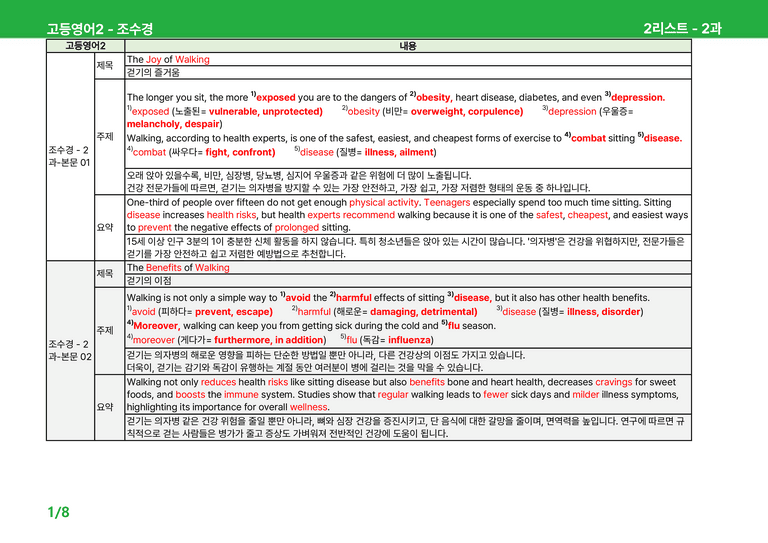Click the bold red word obesity

(x=434, y=97)
